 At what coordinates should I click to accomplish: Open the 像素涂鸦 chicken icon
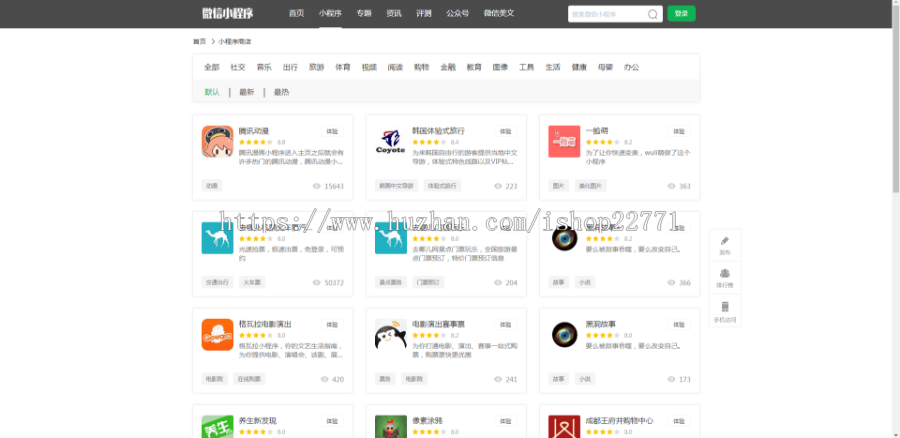coord(391,427)
